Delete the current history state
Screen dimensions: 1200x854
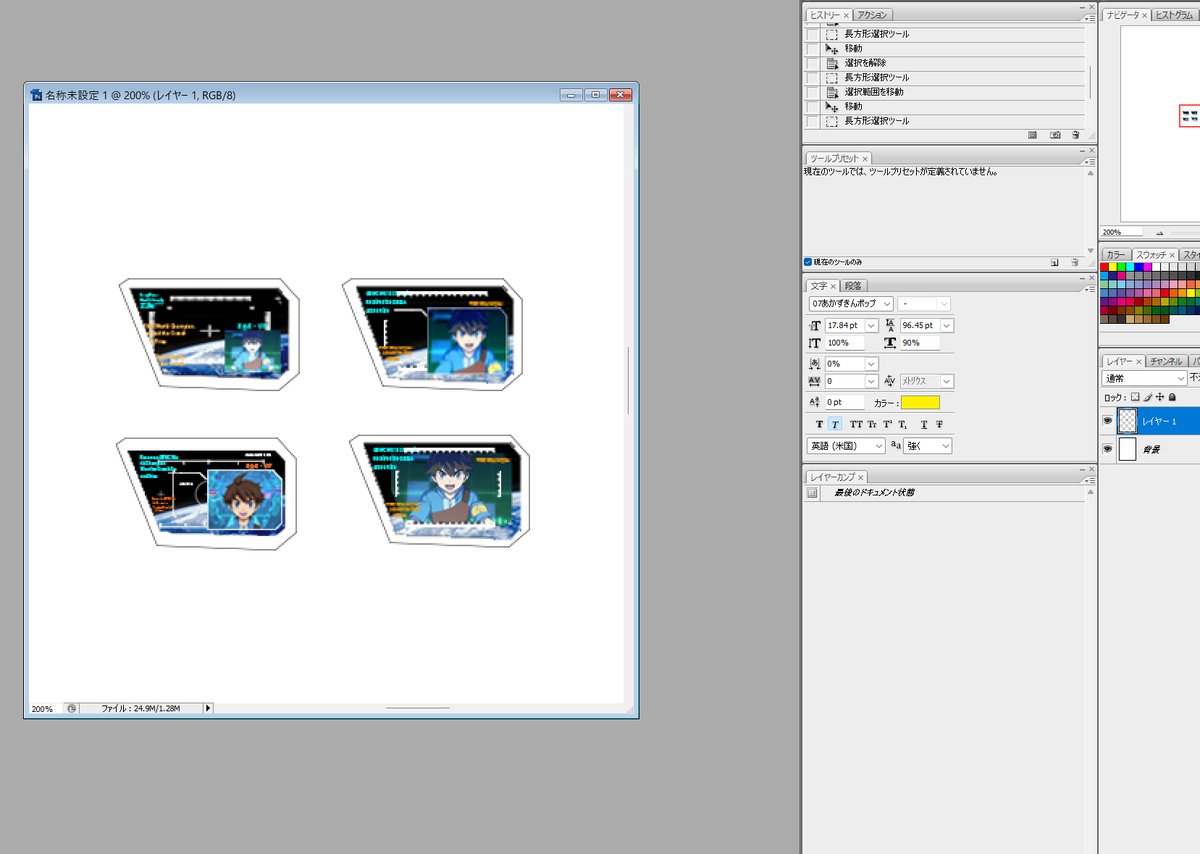(1076, 135)
